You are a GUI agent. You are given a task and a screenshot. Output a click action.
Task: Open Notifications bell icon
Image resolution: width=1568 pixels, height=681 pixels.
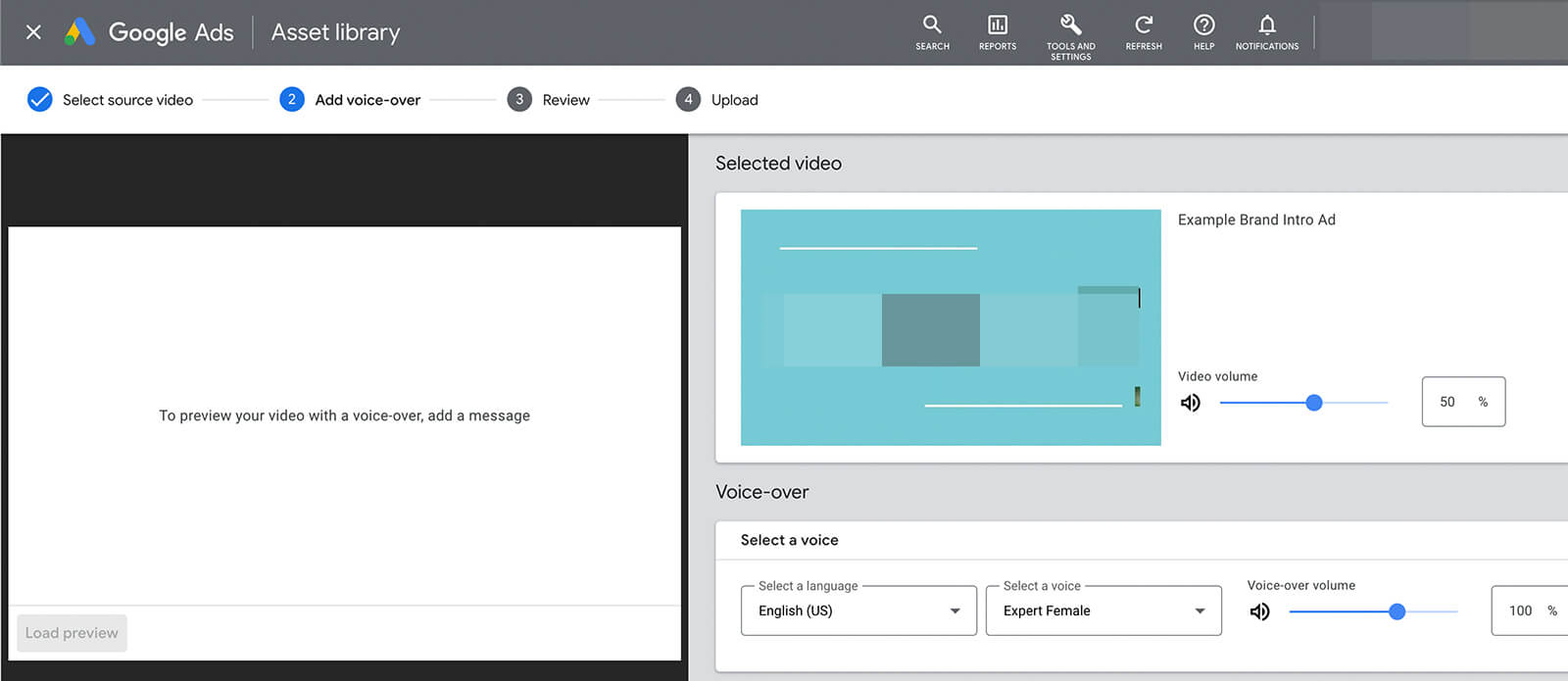1267,24
